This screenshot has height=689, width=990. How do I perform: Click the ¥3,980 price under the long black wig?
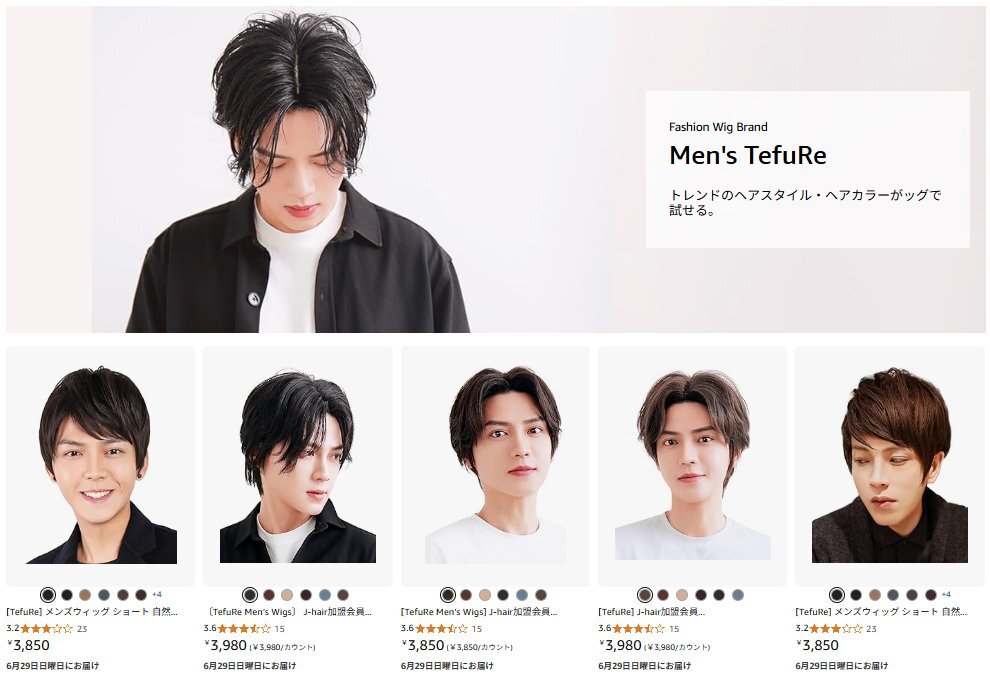[228, 645]
